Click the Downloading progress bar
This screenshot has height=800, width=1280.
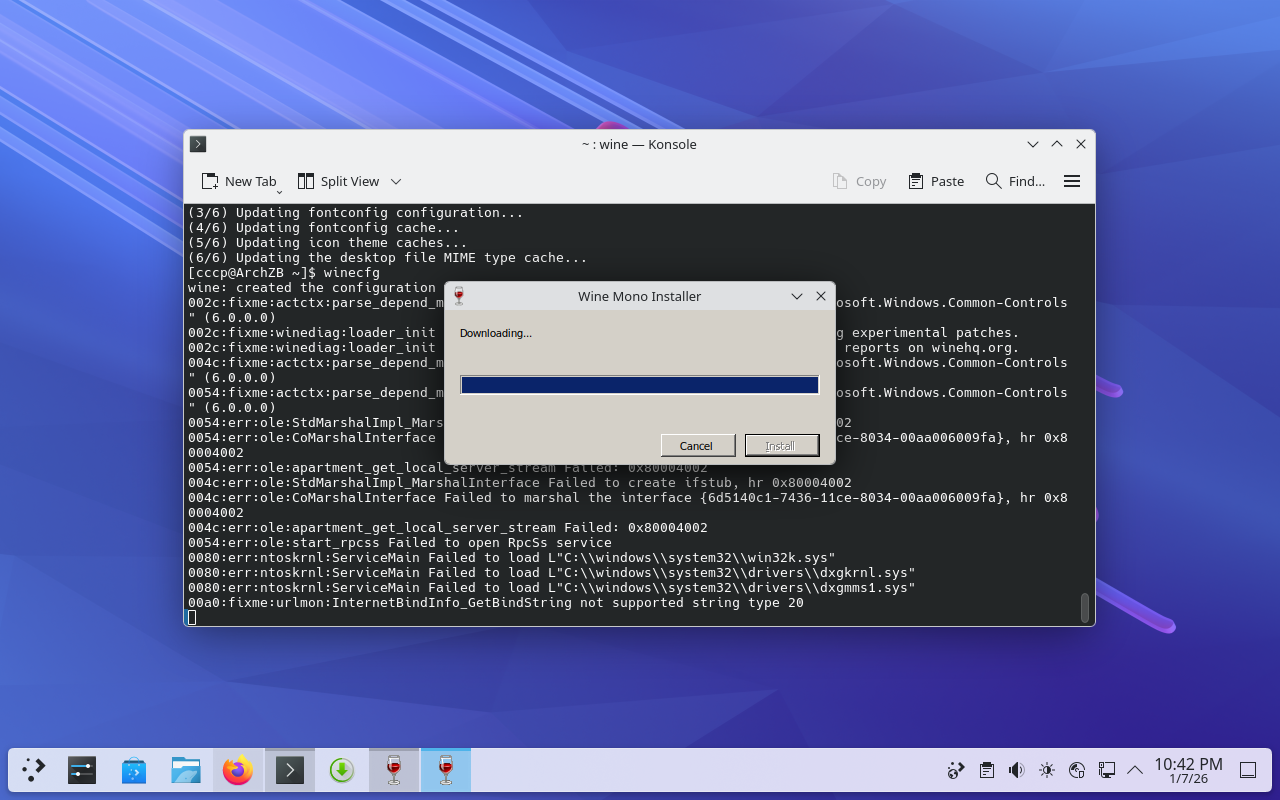point(639,385)
